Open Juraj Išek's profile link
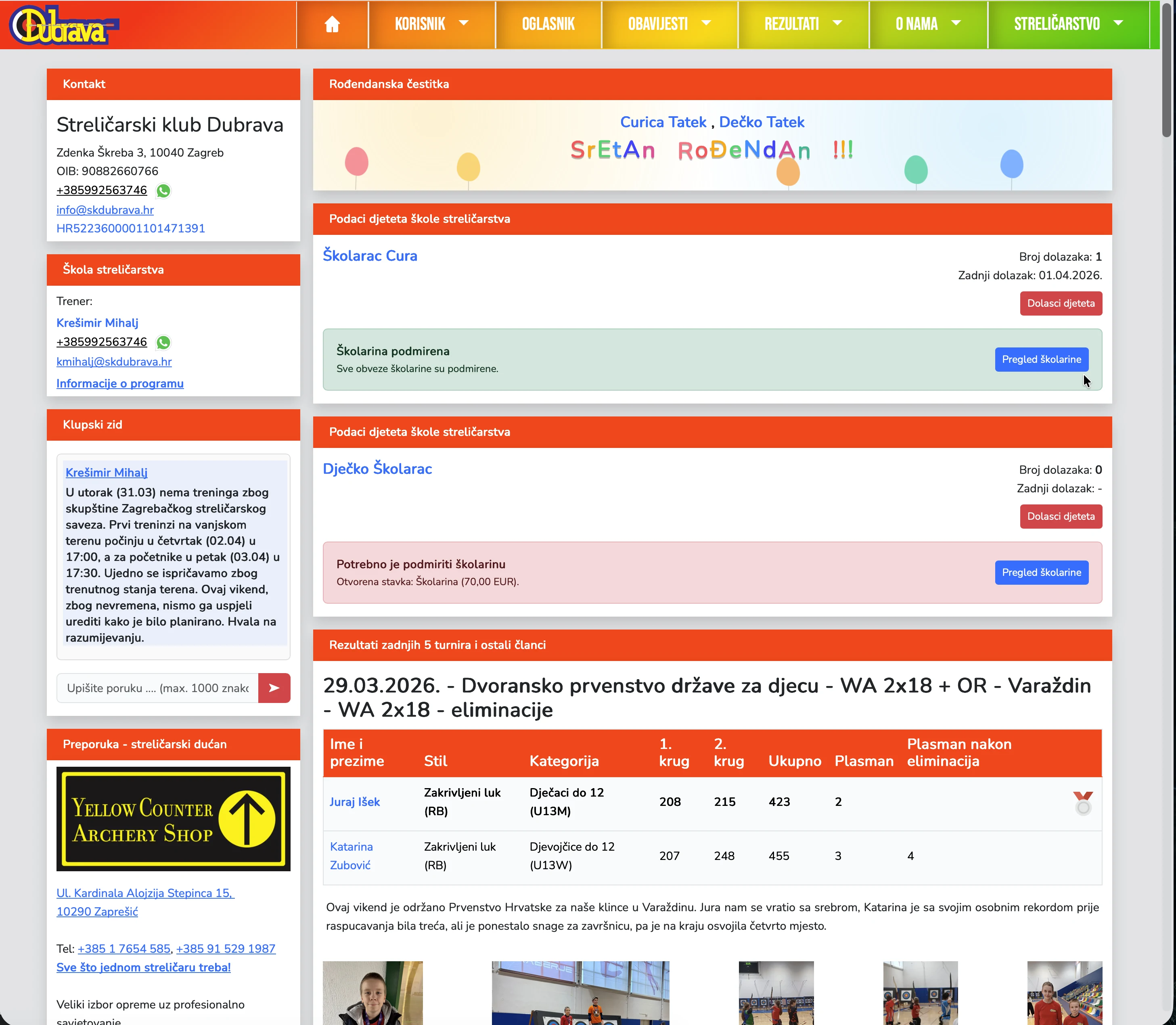The image size is (1176, 1025). click(355, 802)
